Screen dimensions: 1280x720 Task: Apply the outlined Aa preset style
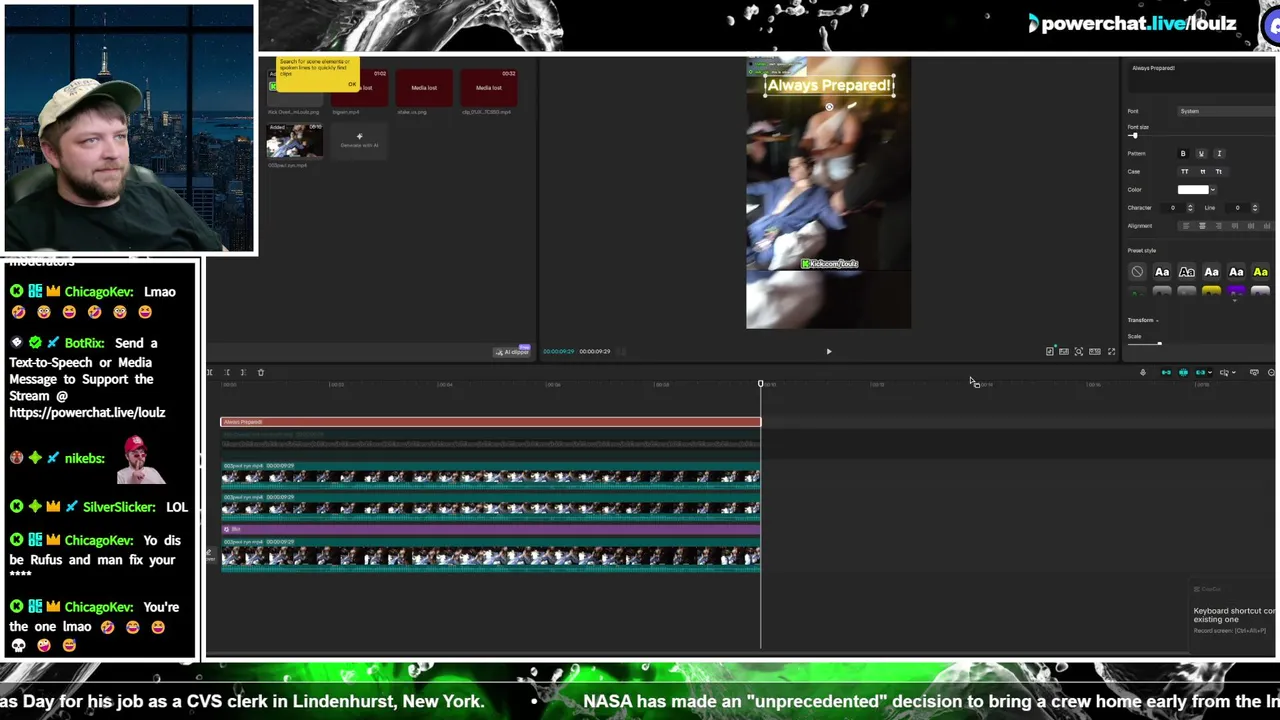coord(1187,272)
